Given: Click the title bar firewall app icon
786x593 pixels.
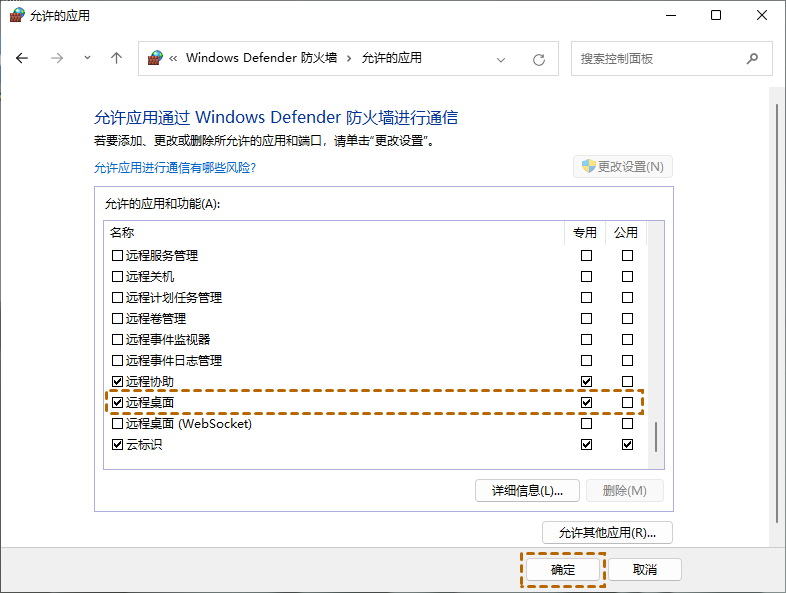Looking at the screenshot, I should point(17,15).
